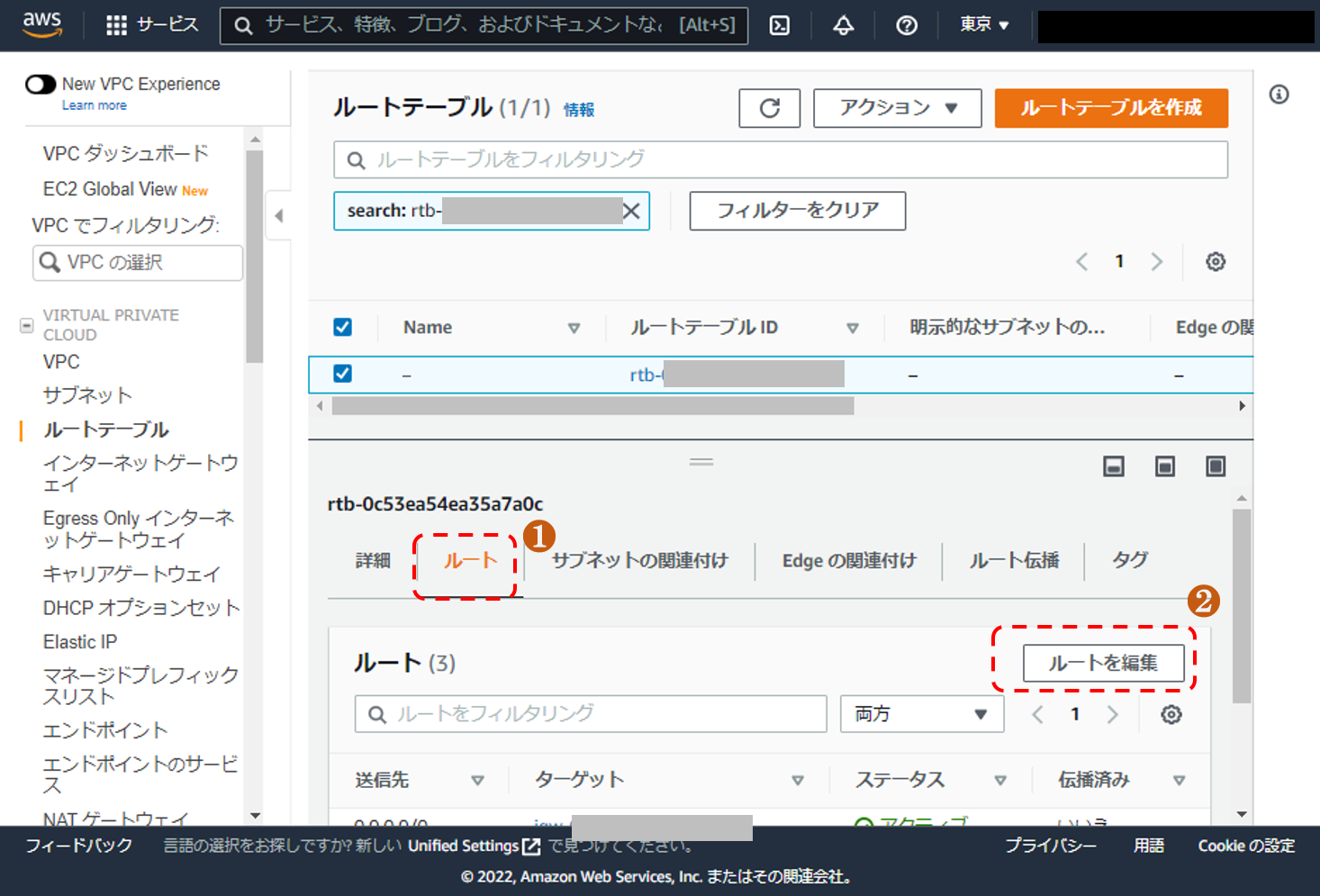Uncheck the rtb- route table row checkbox

[343, 374]
